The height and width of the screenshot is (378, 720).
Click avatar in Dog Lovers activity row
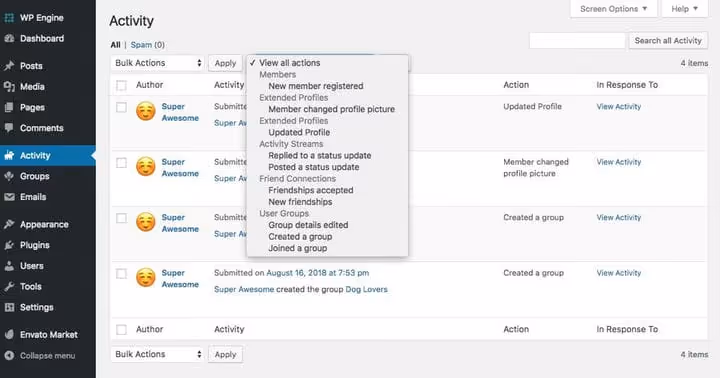click(146, 278)
